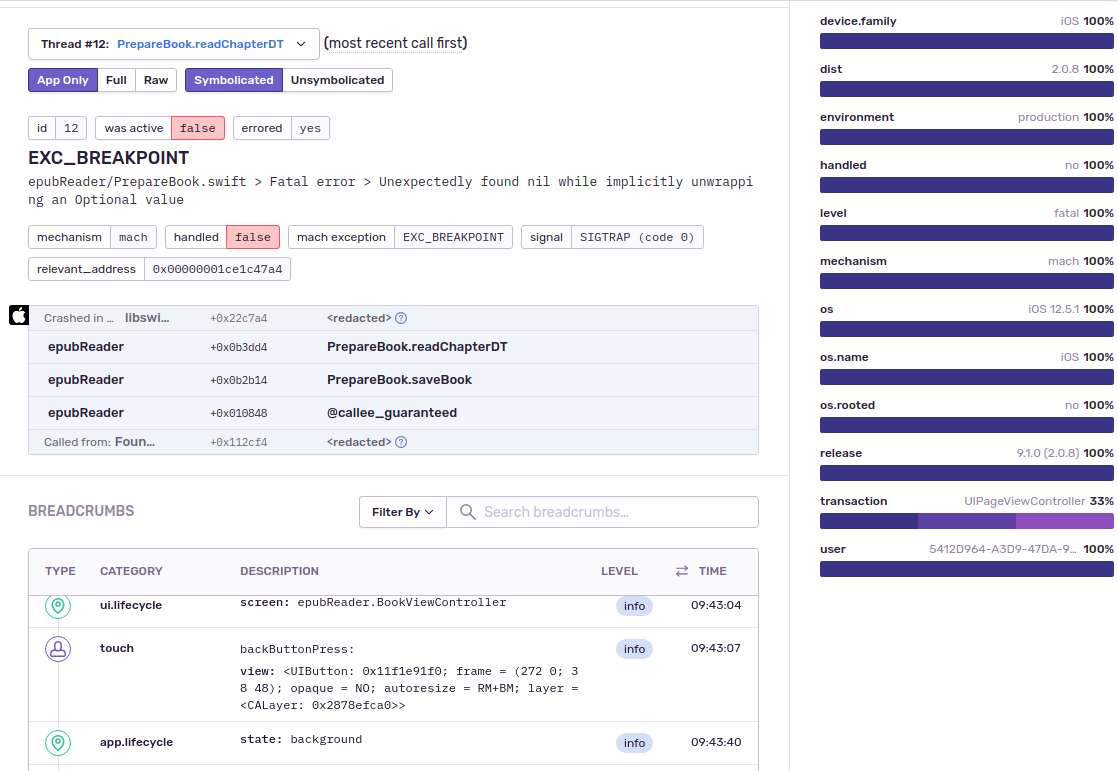Screen dimensions: 1118x771
Task: Switch stack trace to Raw view
Action: [156, 80]
